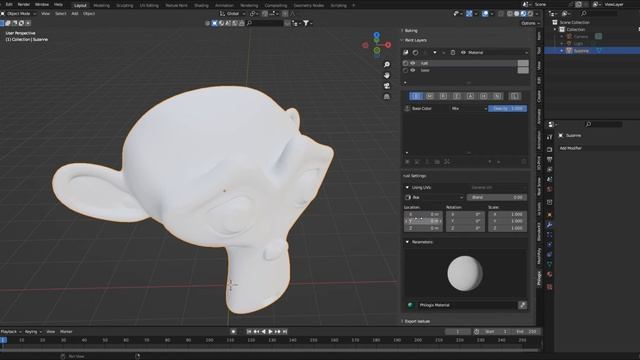640x360 pixels.
Task: Click the blue Z axis gizmo
Action: point(377,36)
